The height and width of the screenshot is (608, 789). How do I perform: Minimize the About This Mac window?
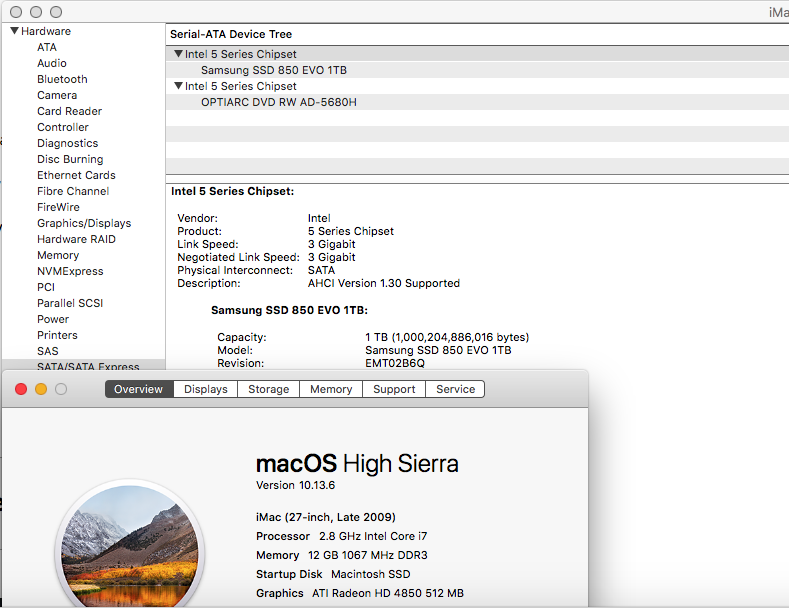point(41,389)
